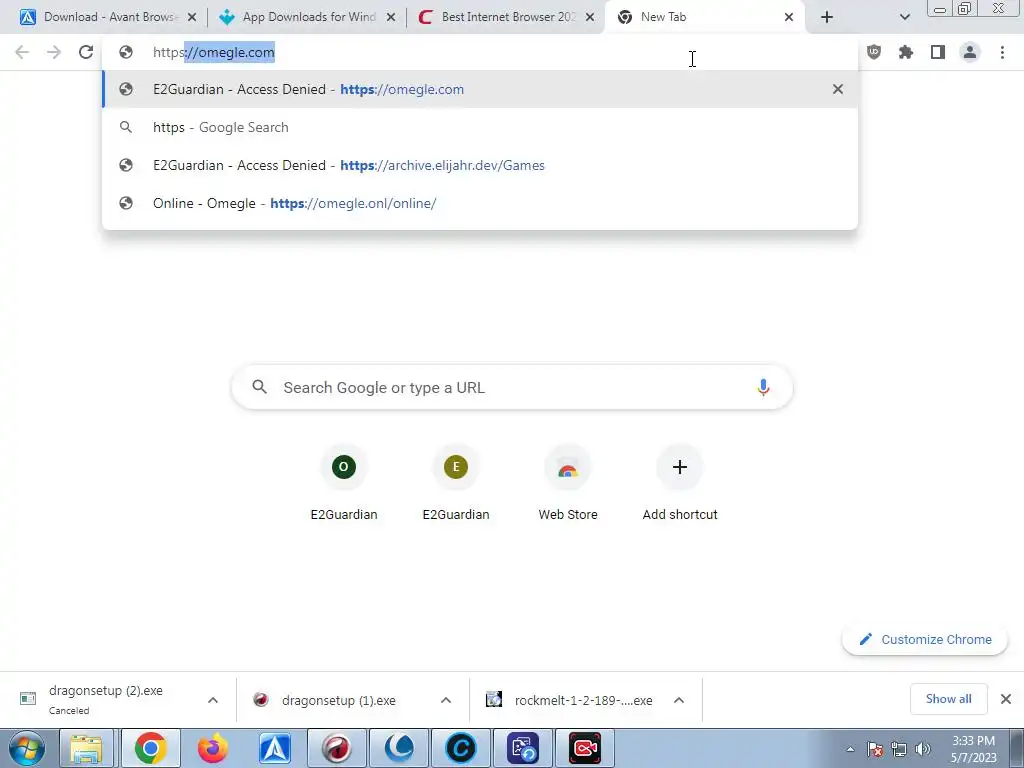
Task: Expand options for rockmelt exe download
Action: (679, 700)
